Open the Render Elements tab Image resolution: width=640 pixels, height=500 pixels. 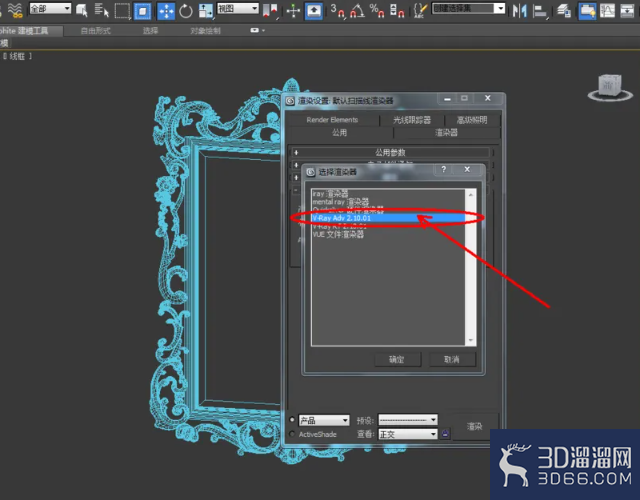tap(332, 120)
